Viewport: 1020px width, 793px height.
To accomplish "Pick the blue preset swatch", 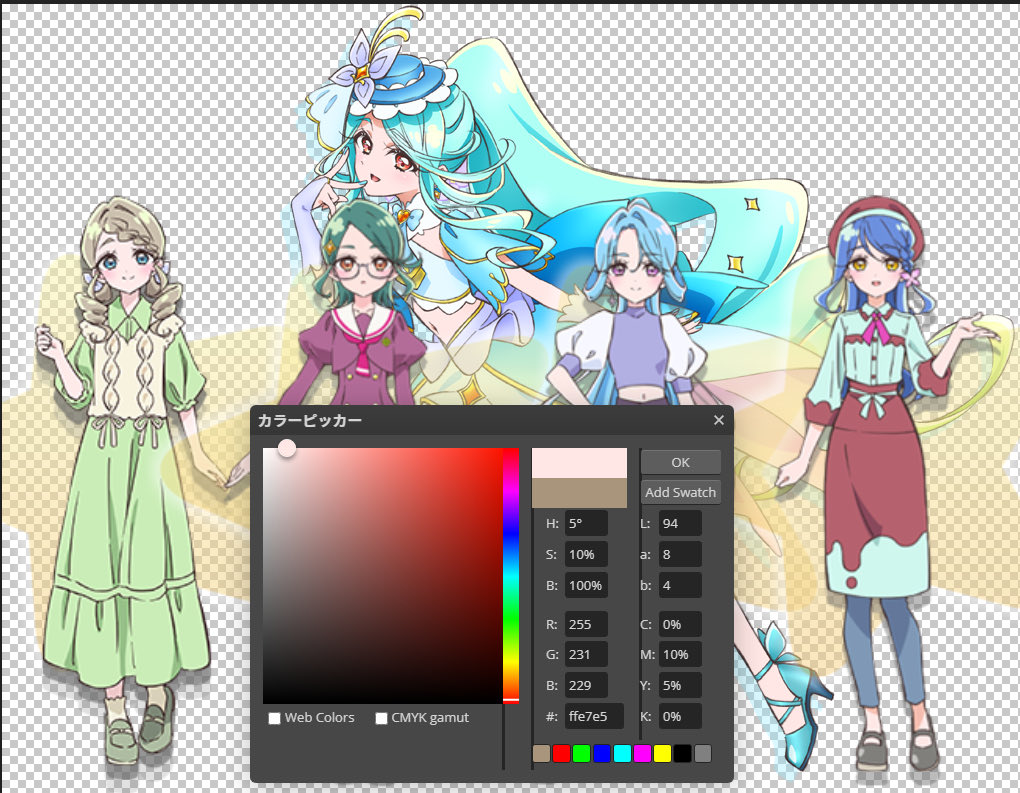I will click(x=602, y=753).
